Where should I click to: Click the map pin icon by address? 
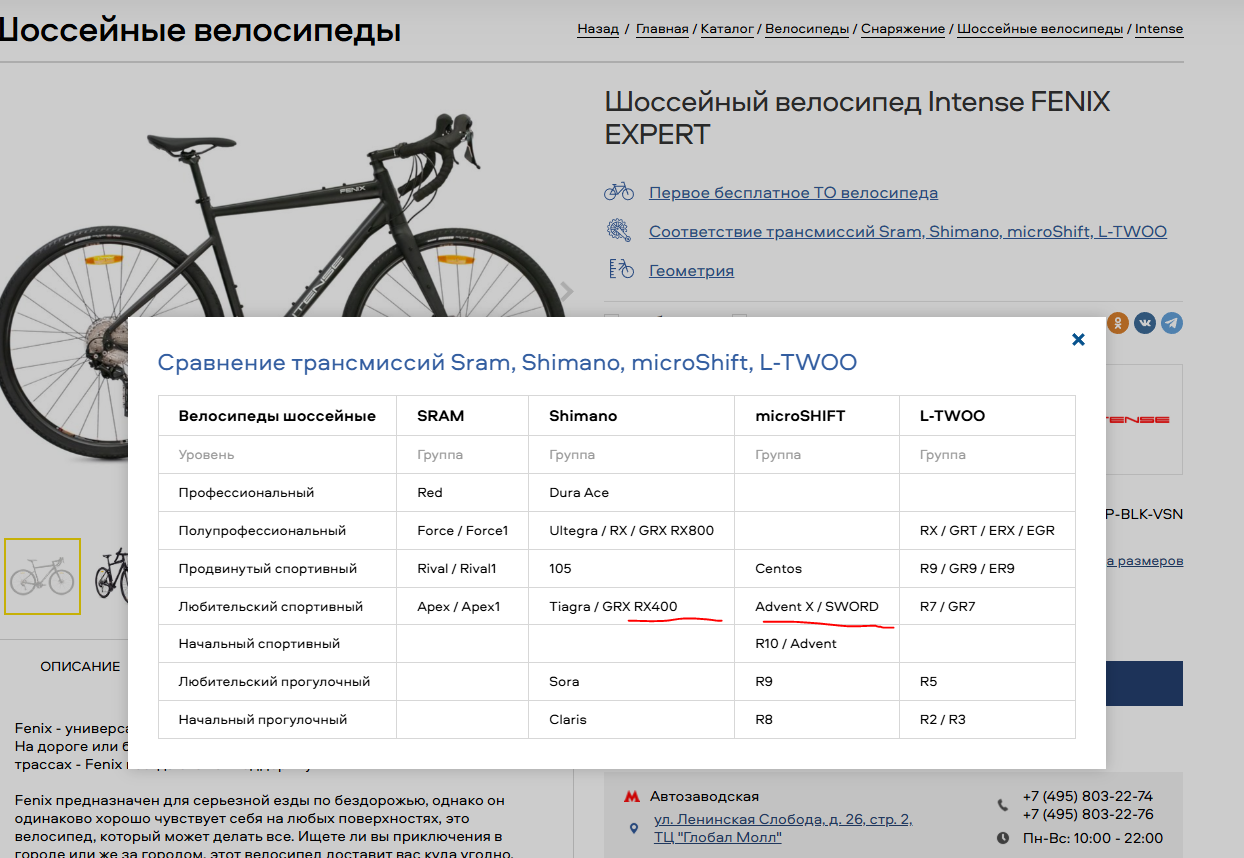pos(632,828)
